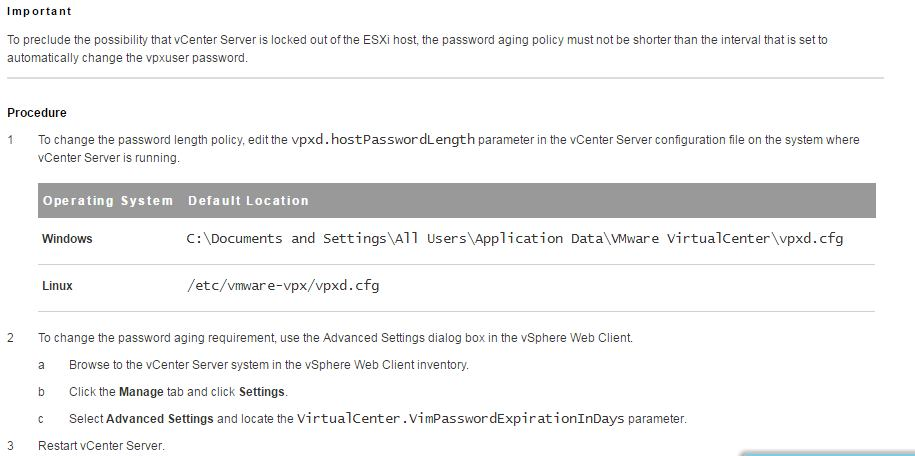Click the "Linux" table row label
This screenshot has height=456, width=915.
pyautogui.click(x=57, y=286)
